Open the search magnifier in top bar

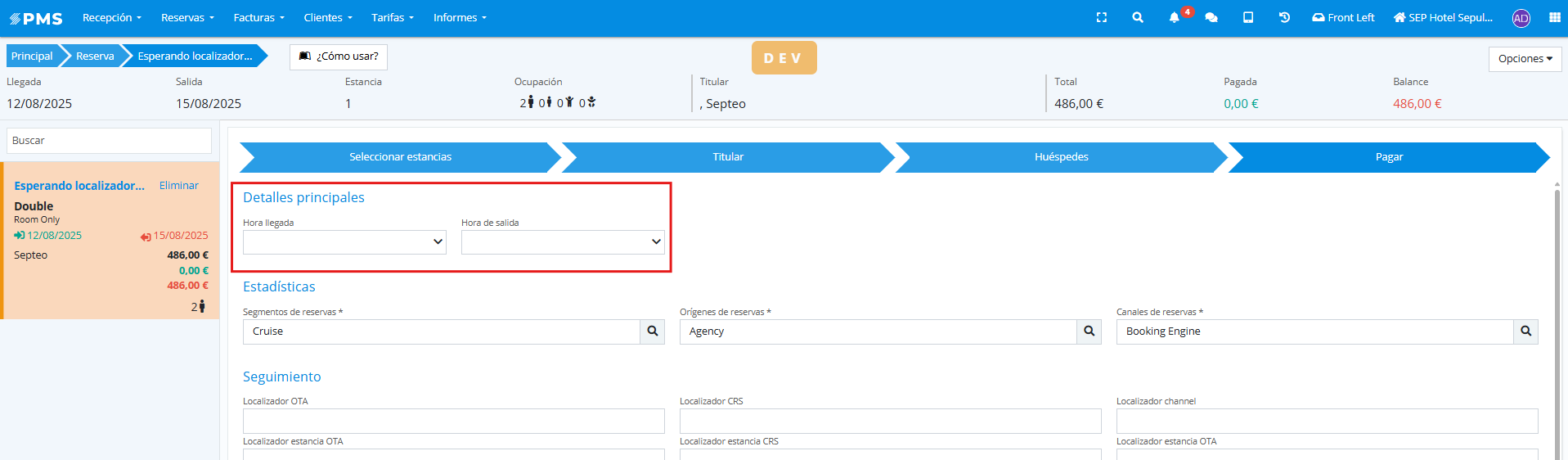1137,17
